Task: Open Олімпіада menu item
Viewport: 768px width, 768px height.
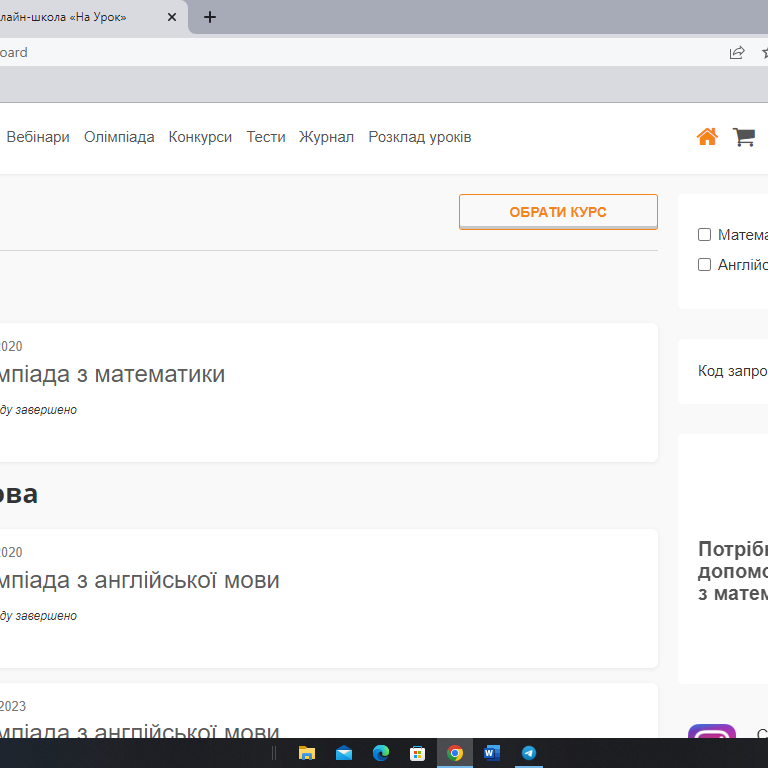Action: (x=119, y=137)
